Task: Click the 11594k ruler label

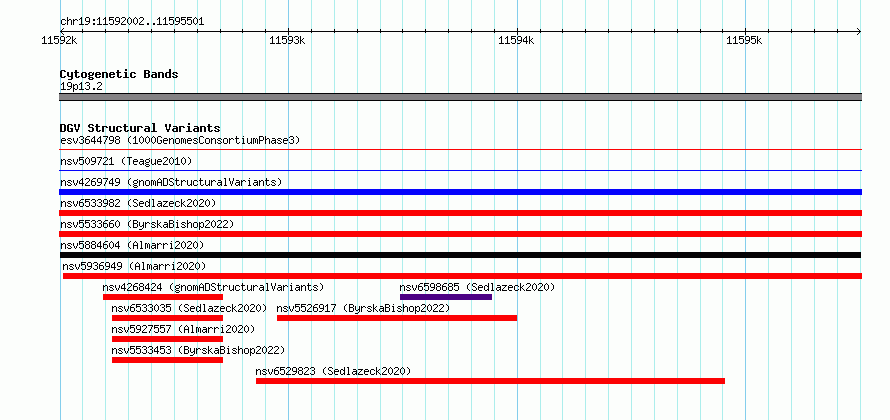Action: point(516,40)
